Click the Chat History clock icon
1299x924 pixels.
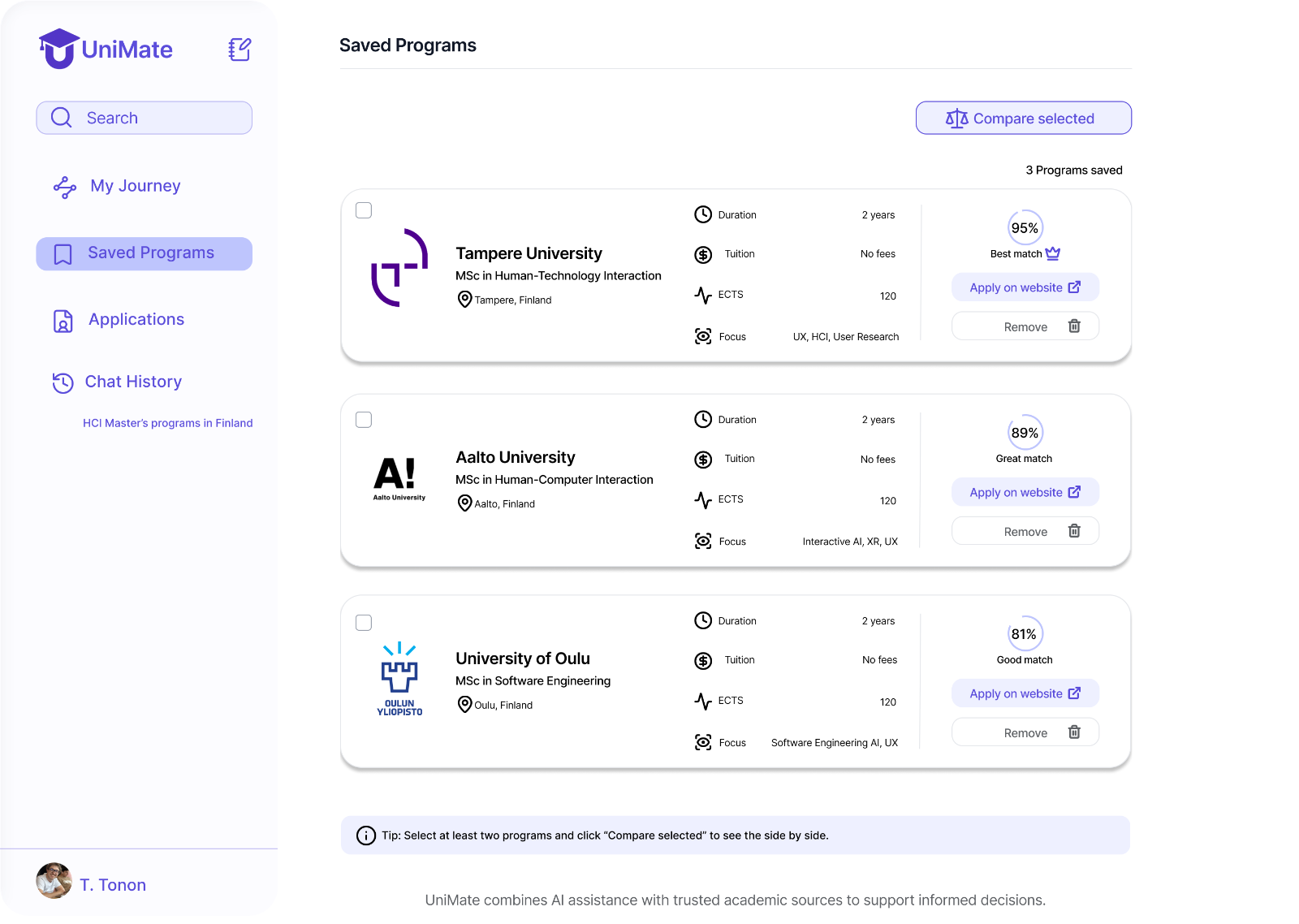(x=63, y=382)
